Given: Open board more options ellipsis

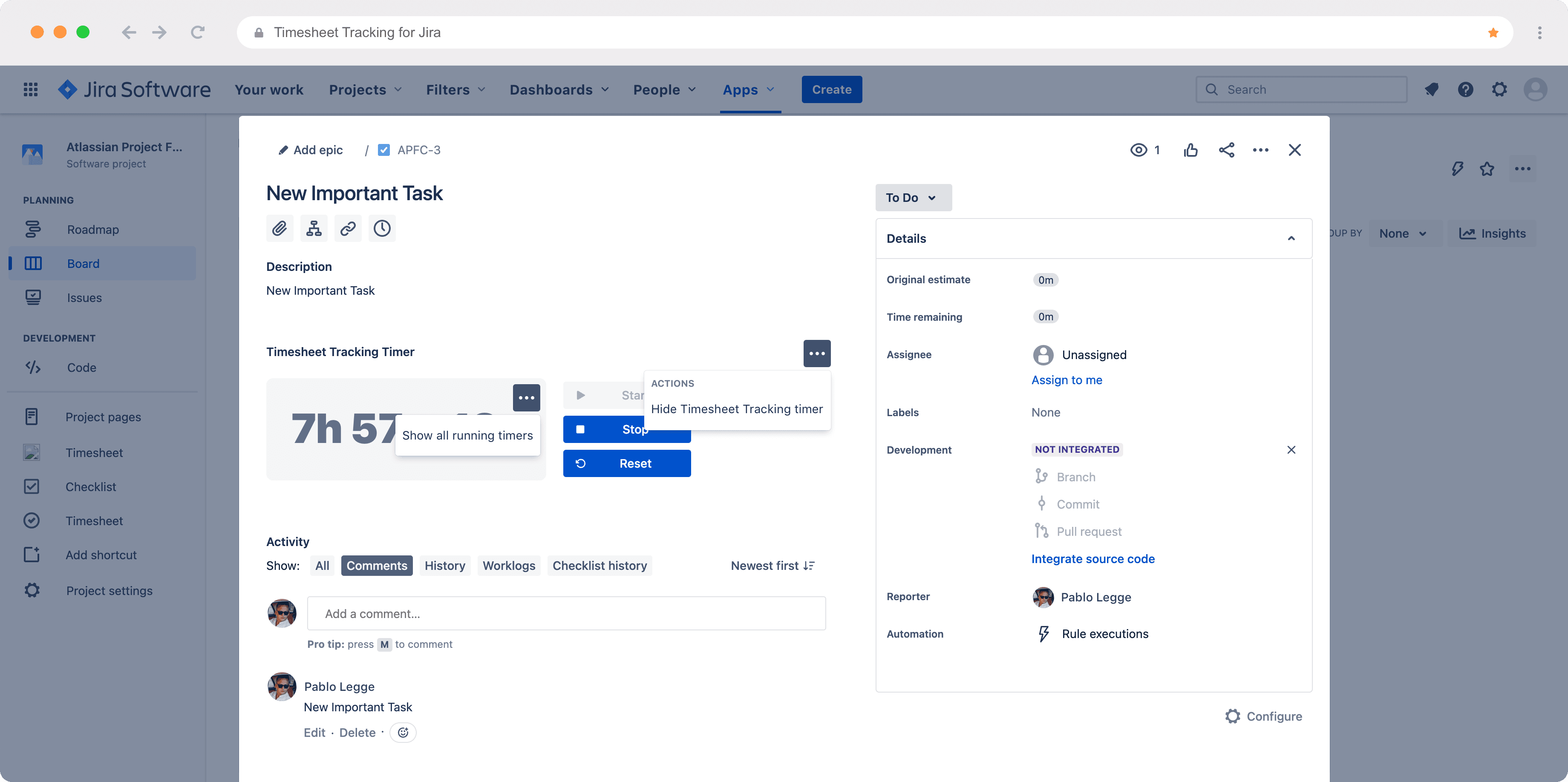Looking at the screenshot, I should (1522, 169).
